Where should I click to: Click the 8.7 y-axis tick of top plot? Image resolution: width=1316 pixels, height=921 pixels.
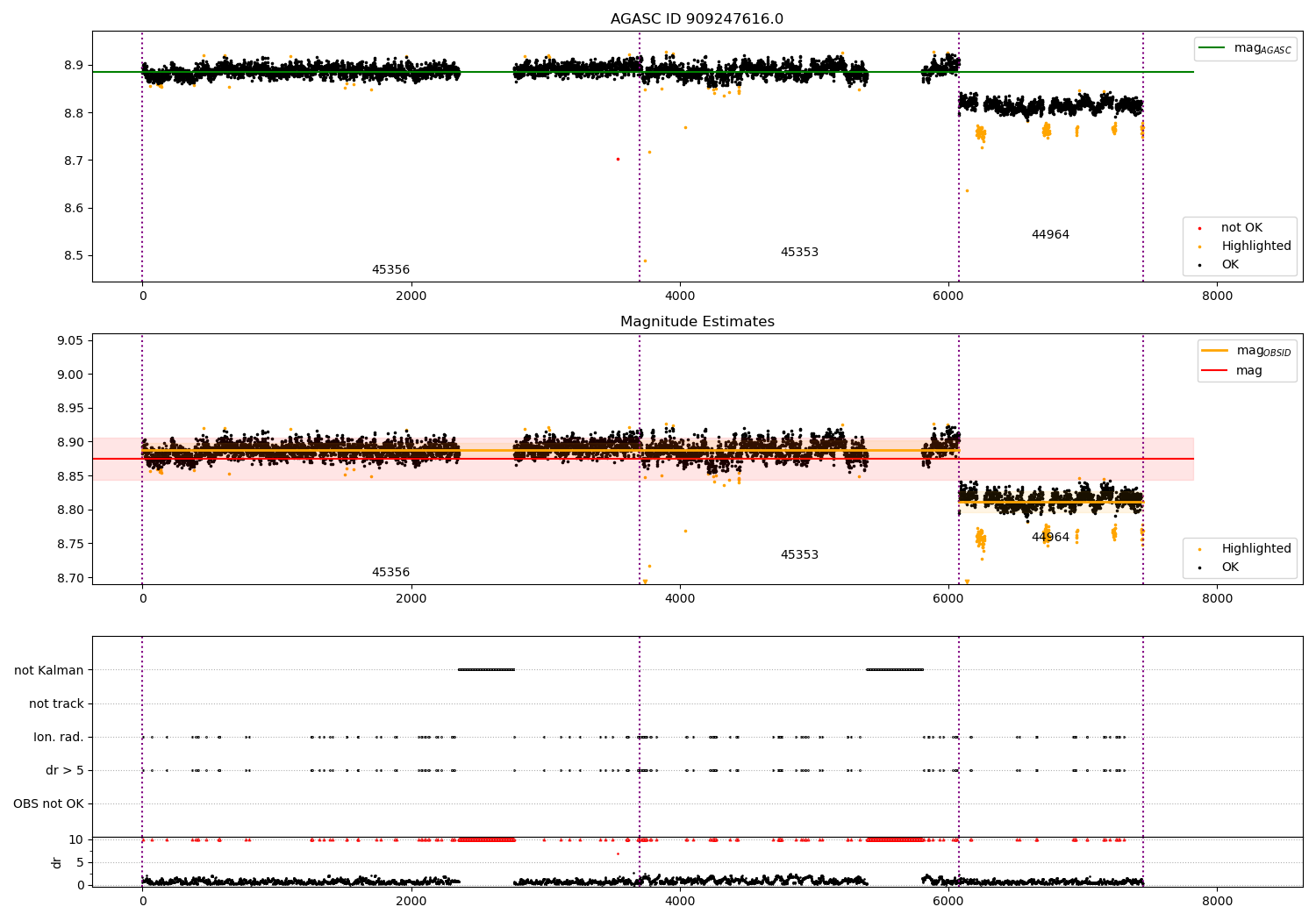(74, 161)
